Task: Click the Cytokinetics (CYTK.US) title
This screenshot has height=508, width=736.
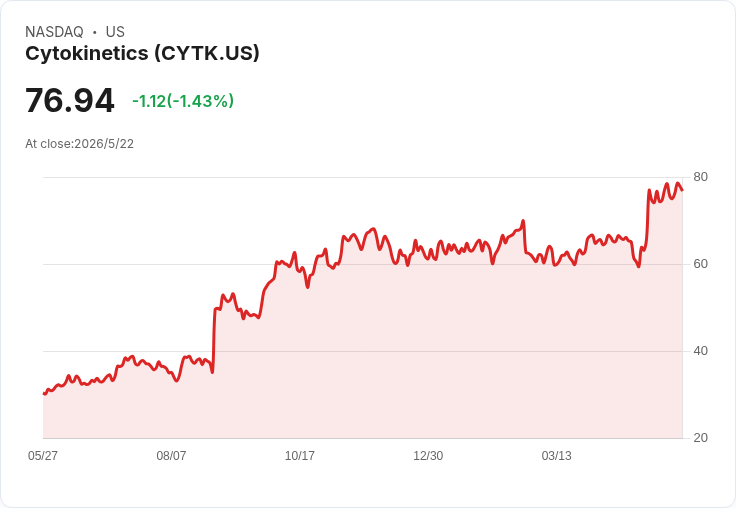Action: pyautogui.click(x=142, y=54)
